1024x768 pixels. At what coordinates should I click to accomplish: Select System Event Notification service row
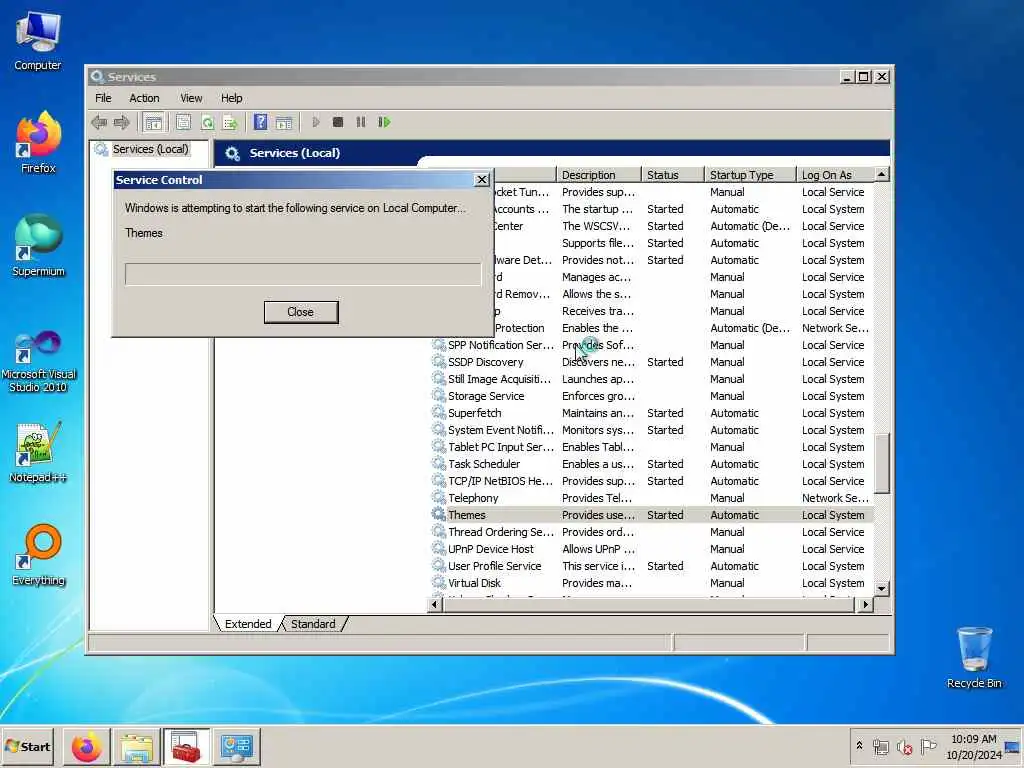pyautogui.click(x=651, y=430)
